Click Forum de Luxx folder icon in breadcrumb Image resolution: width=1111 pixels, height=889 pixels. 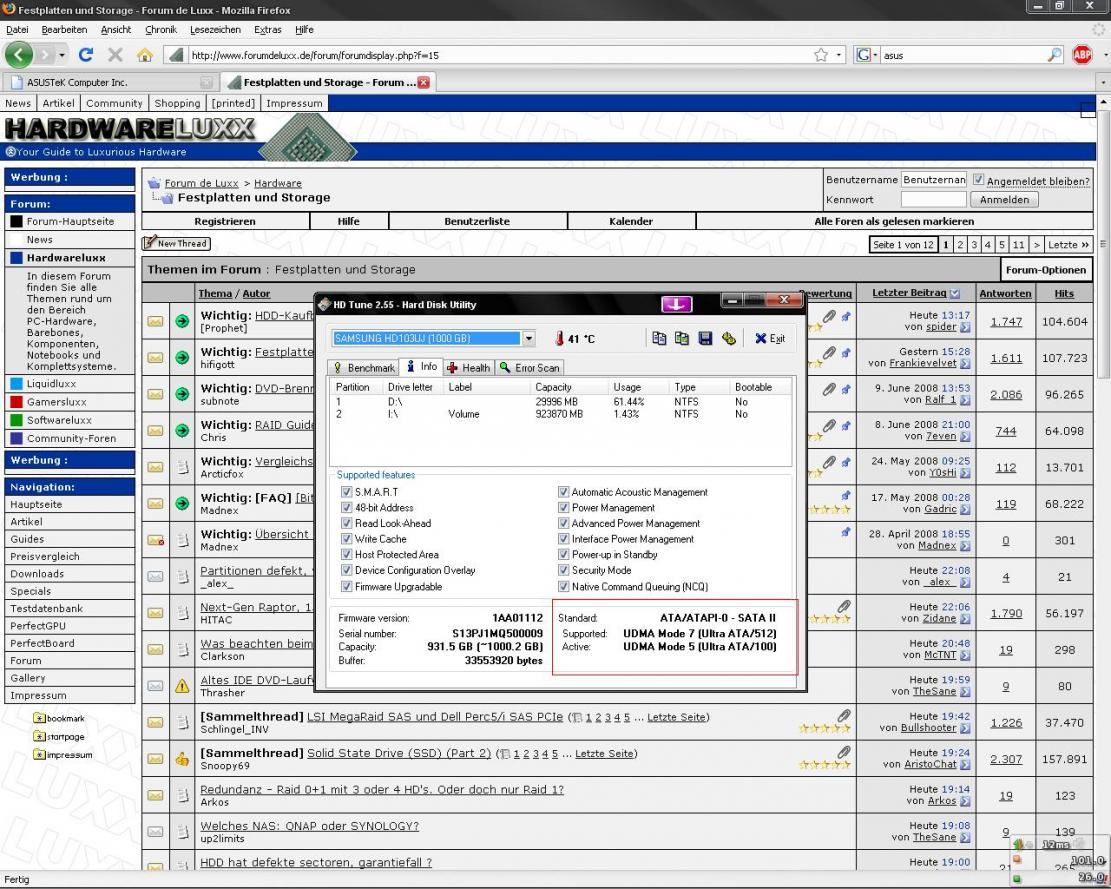click(x=154, y=183)
